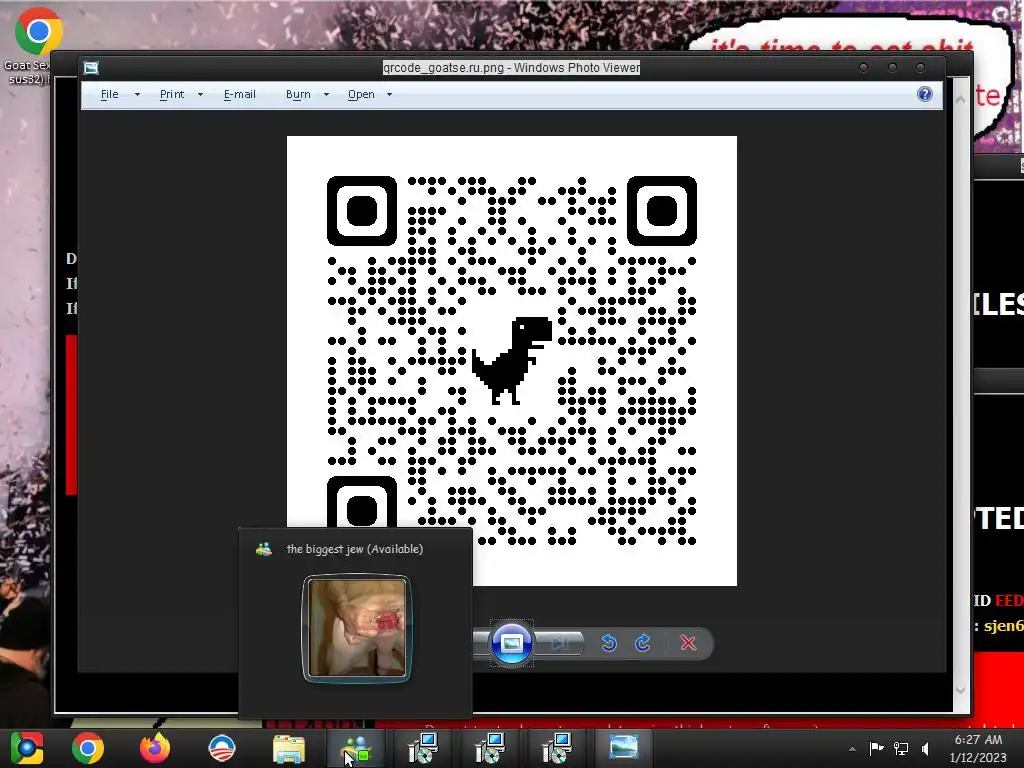Viewport: 1024px width, 768px height.
Task: Switch to the Photo Viewer taskbar button
Action: click(624, 748)
